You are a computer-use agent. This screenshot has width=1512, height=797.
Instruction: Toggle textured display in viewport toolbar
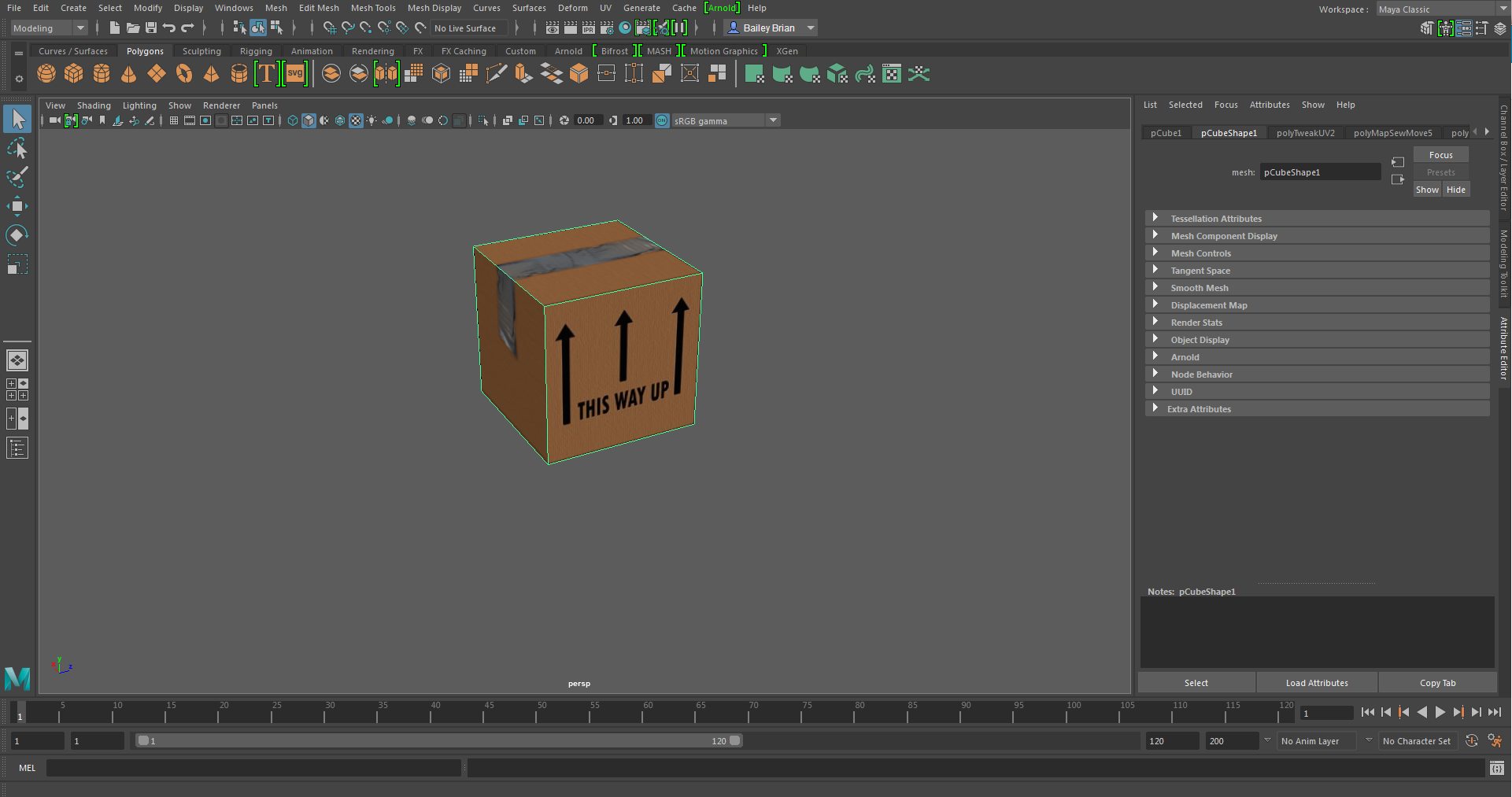pyautogui.click(x=356, y=120)
